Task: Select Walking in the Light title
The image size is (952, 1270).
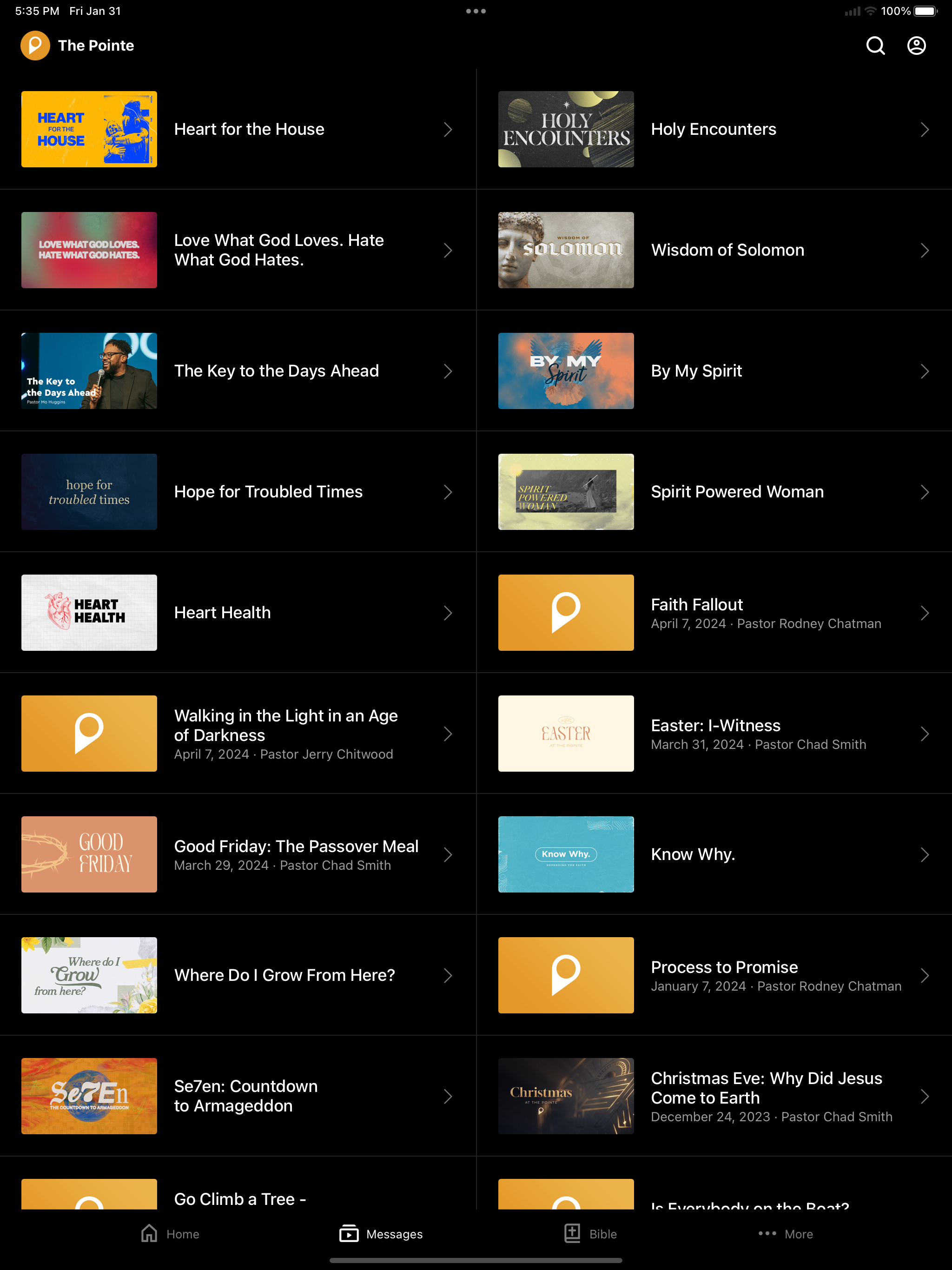Action: (286, 726)
